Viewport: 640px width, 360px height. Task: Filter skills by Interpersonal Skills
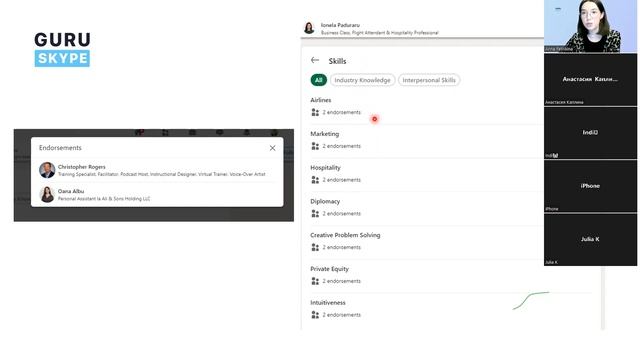tap(429, 80)
